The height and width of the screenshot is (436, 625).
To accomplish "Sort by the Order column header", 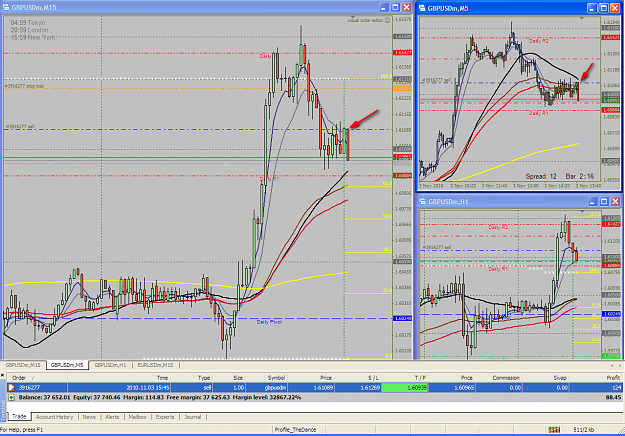I will click(x=37, y=378).
